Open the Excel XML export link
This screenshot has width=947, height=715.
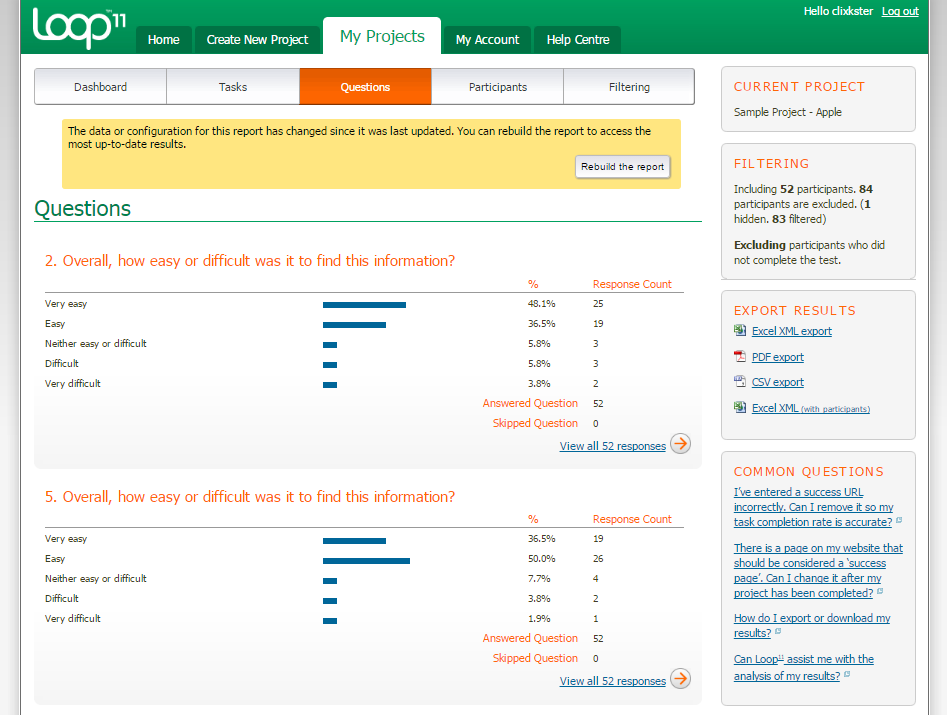pos(792,331)
